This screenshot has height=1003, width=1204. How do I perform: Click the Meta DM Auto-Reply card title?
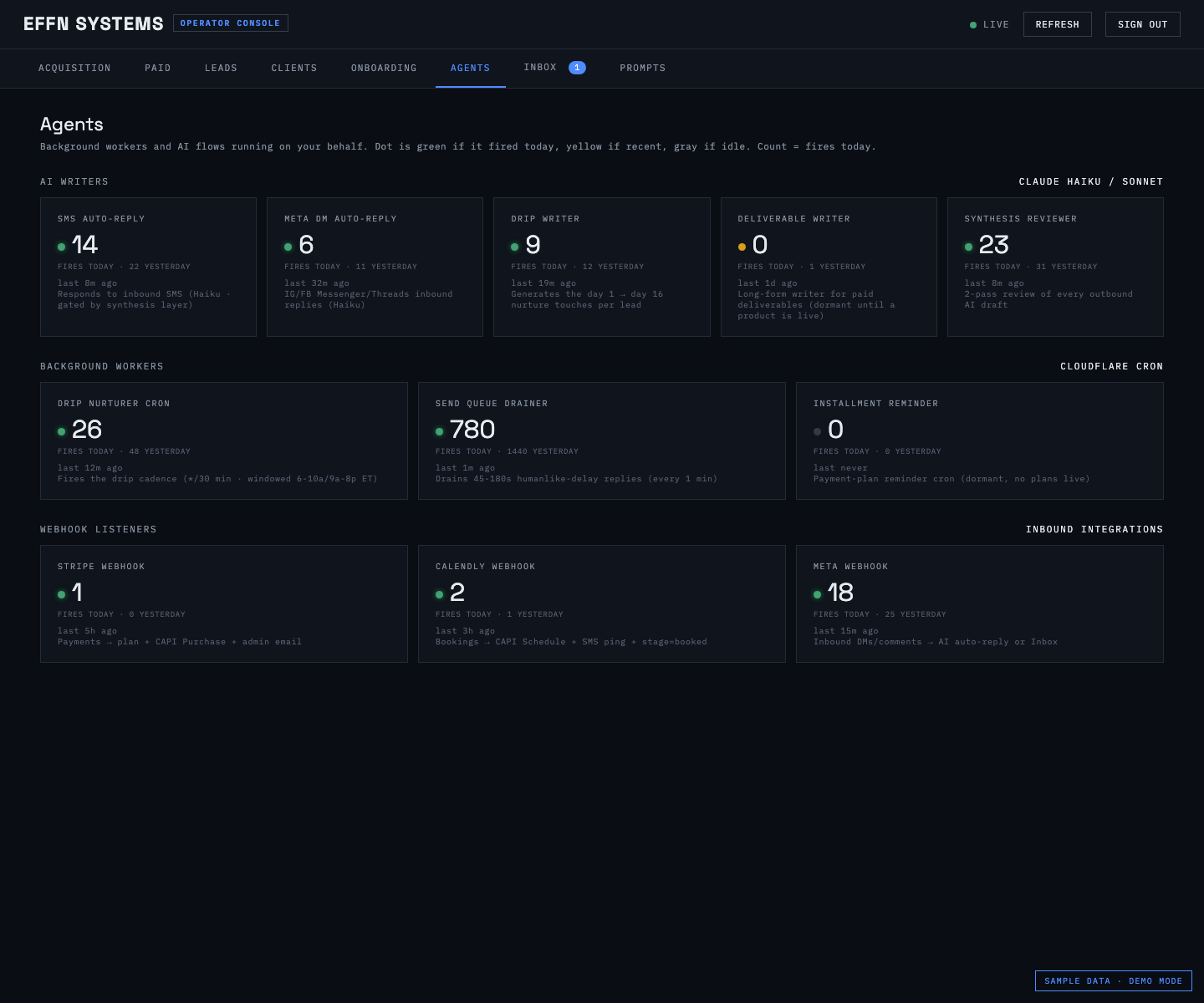tap(340, 219)
